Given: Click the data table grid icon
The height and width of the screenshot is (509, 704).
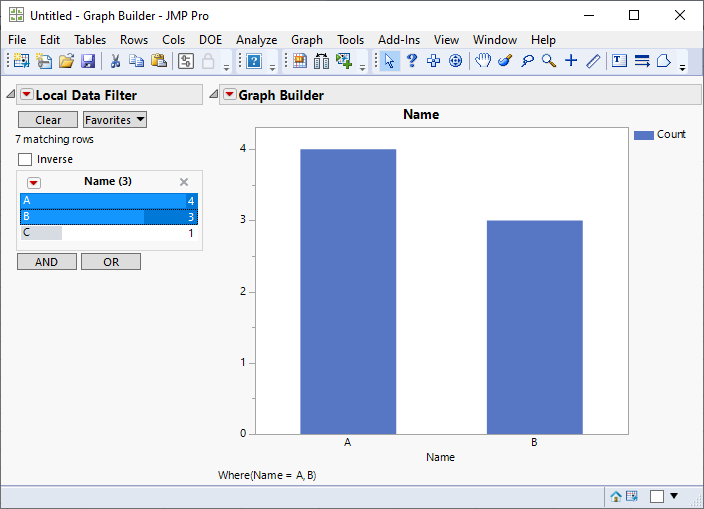Looking at the screenshot, I should pos(299,61).
